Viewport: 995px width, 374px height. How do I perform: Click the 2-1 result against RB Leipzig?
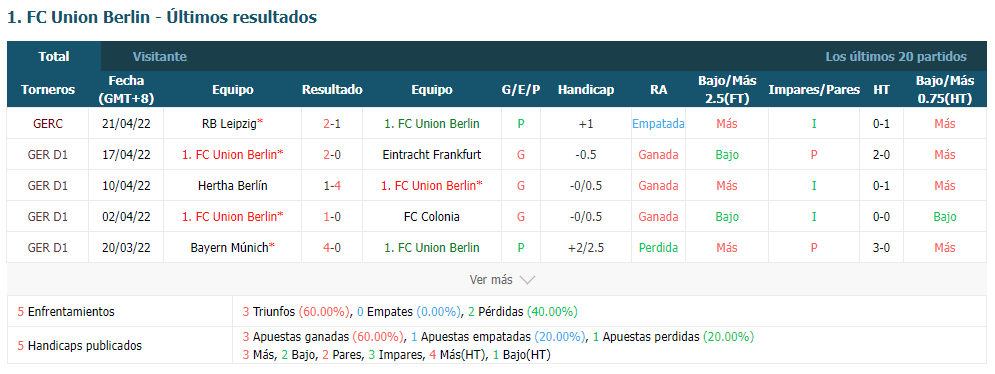pyautogui.click(x=332, y=124)
